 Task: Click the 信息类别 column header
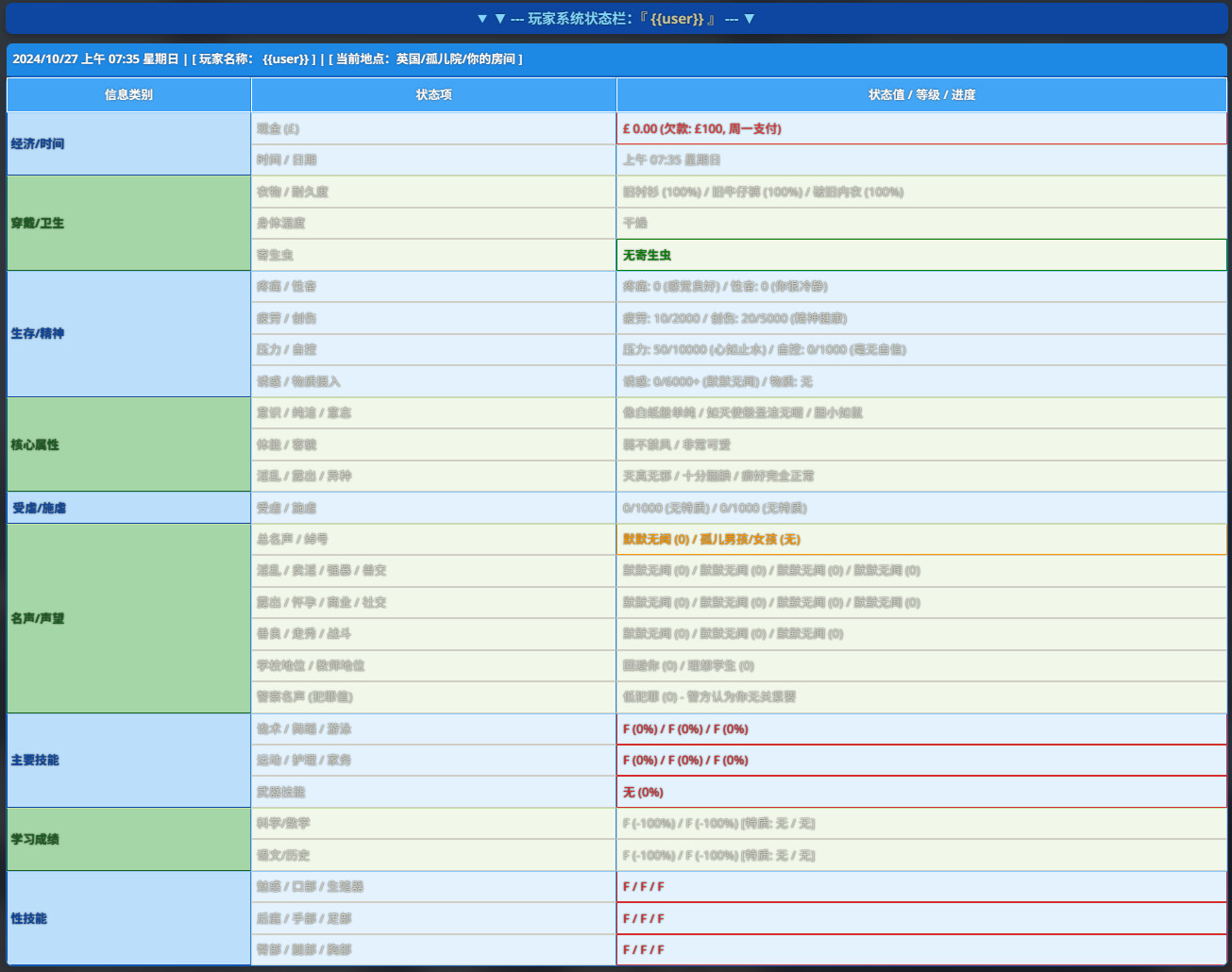pos(128,95)
